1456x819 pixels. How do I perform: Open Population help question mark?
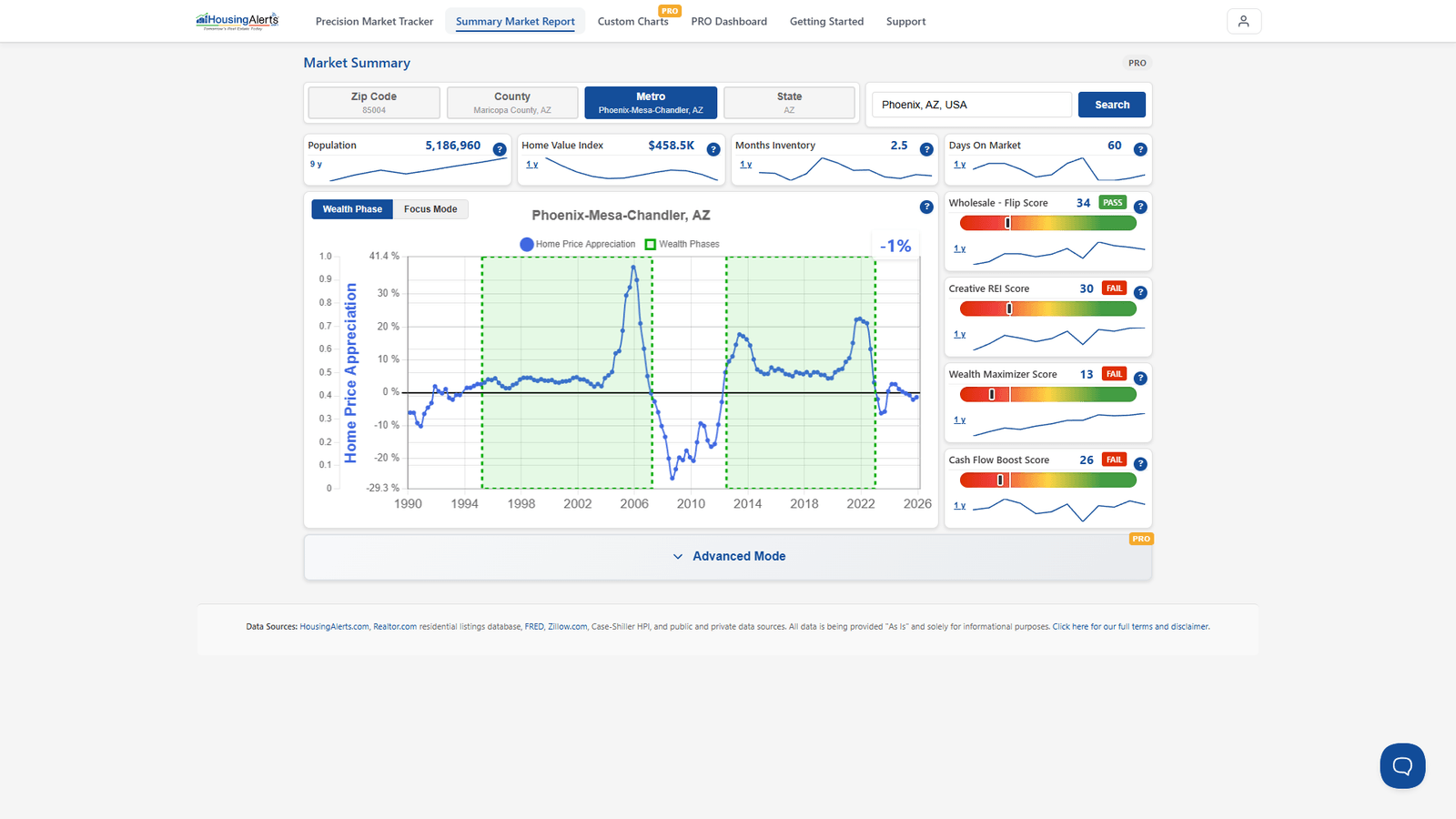coord(500,149)
